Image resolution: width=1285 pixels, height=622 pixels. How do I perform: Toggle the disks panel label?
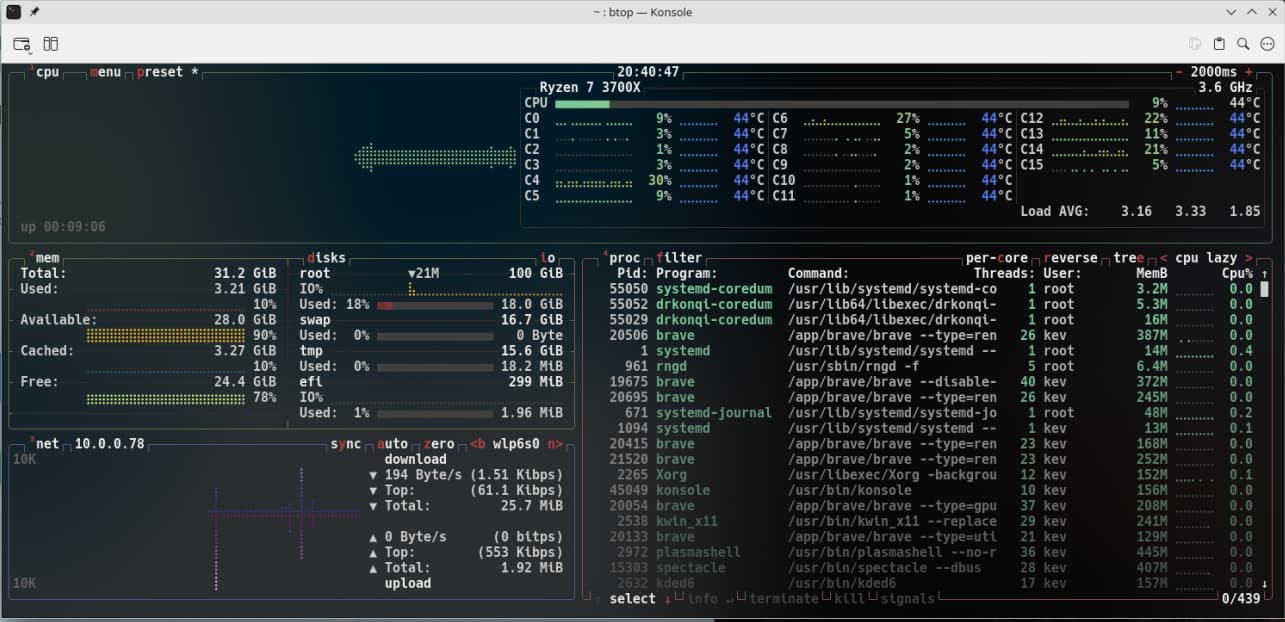pos(327,258)
